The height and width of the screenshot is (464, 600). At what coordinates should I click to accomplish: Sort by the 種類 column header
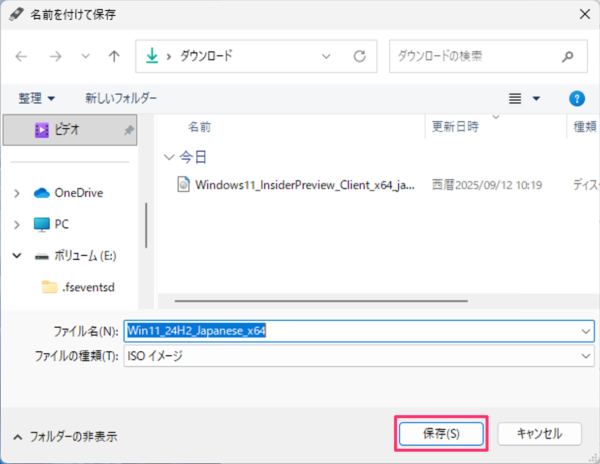coord(584,127)
